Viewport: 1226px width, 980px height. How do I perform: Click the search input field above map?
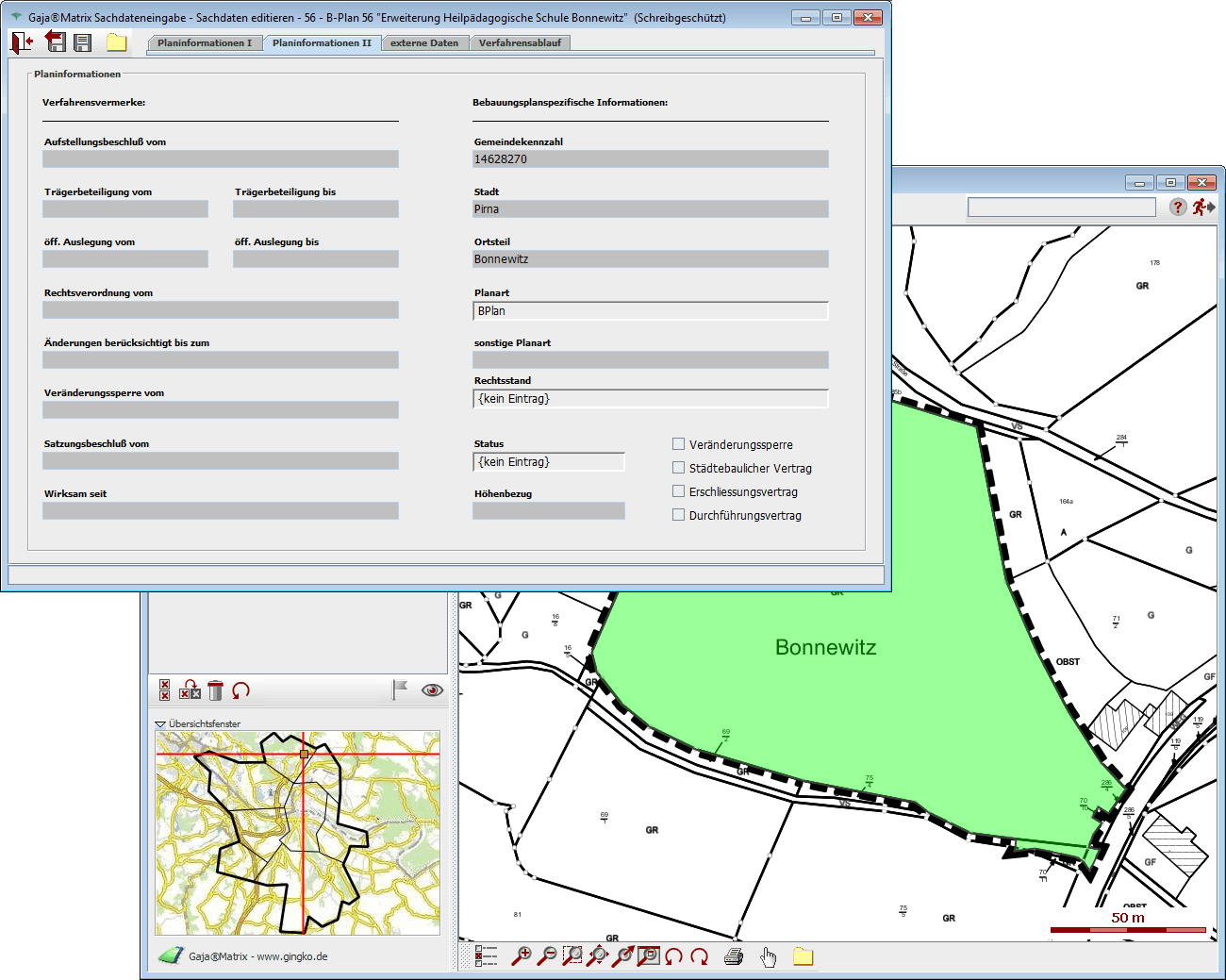(1061, 208)
